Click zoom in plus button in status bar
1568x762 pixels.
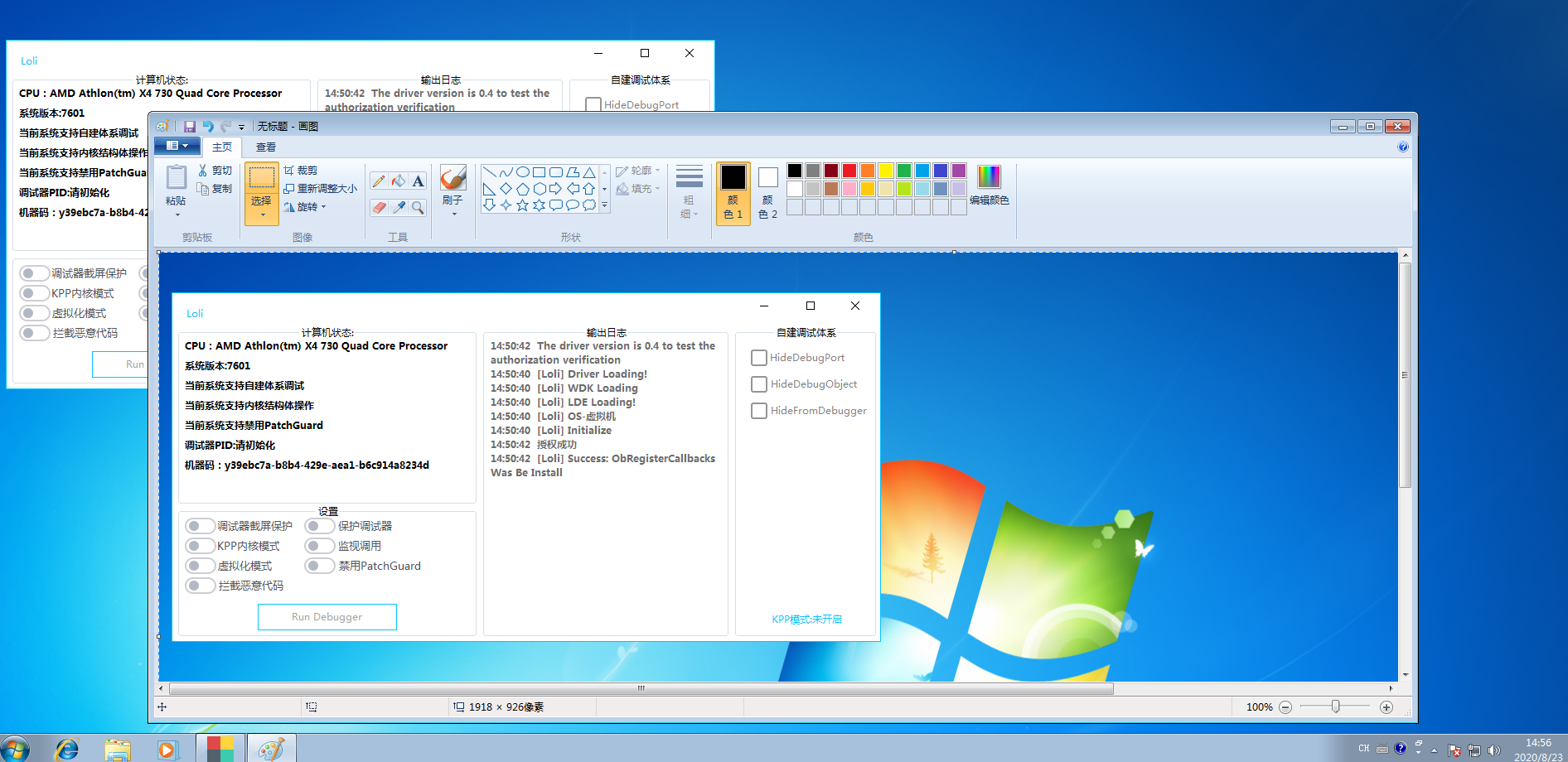1387,707
